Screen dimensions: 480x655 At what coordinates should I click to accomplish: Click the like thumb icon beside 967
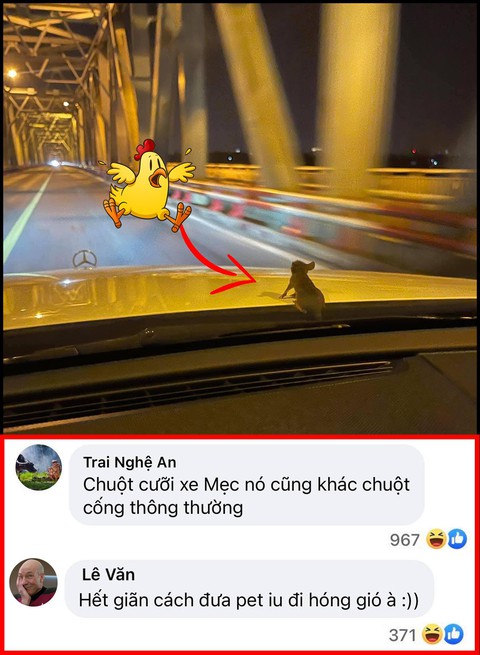(x=457, y=539)
